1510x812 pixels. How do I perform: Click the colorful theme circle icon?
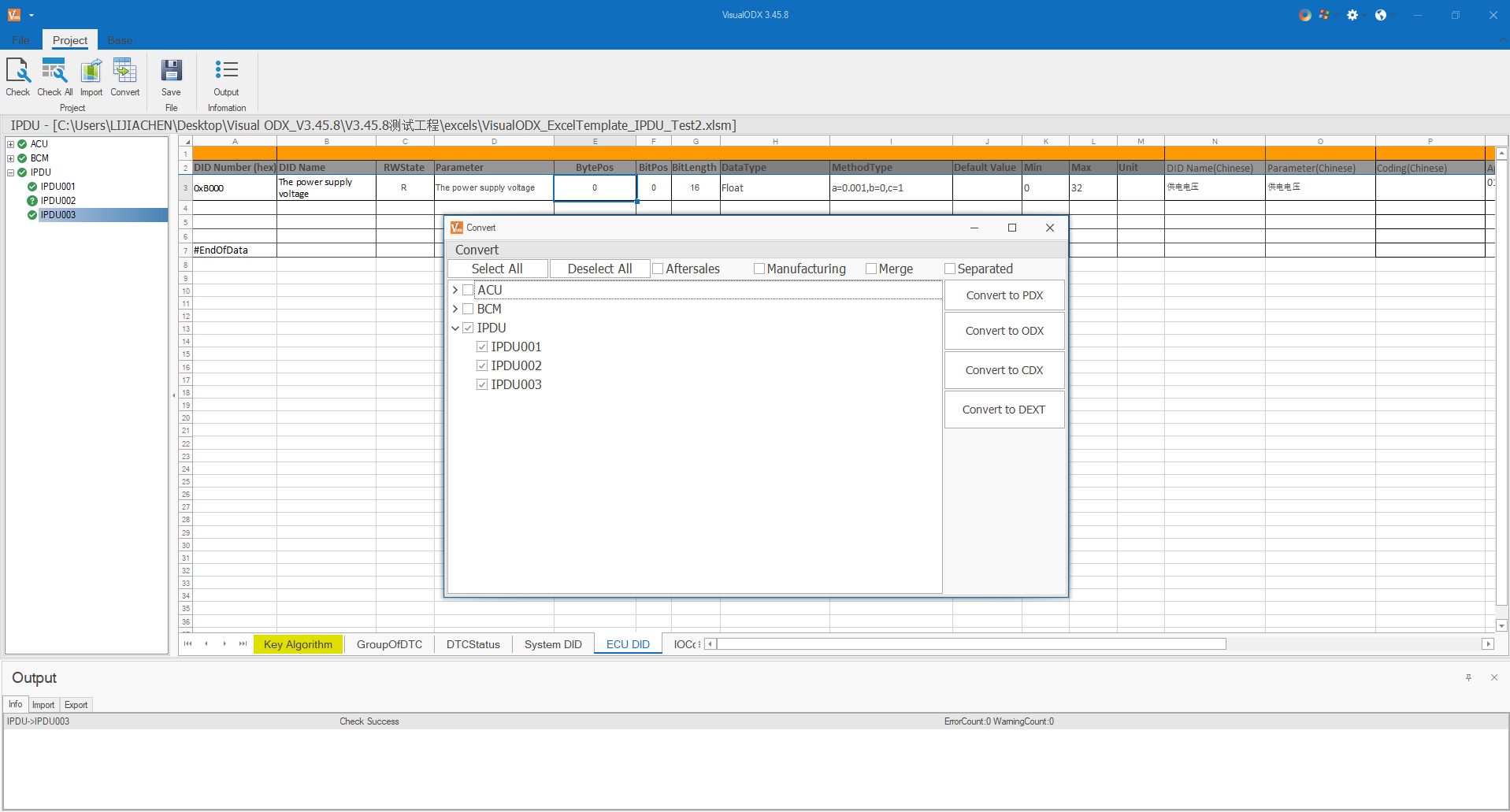[x=1305, y=15]
